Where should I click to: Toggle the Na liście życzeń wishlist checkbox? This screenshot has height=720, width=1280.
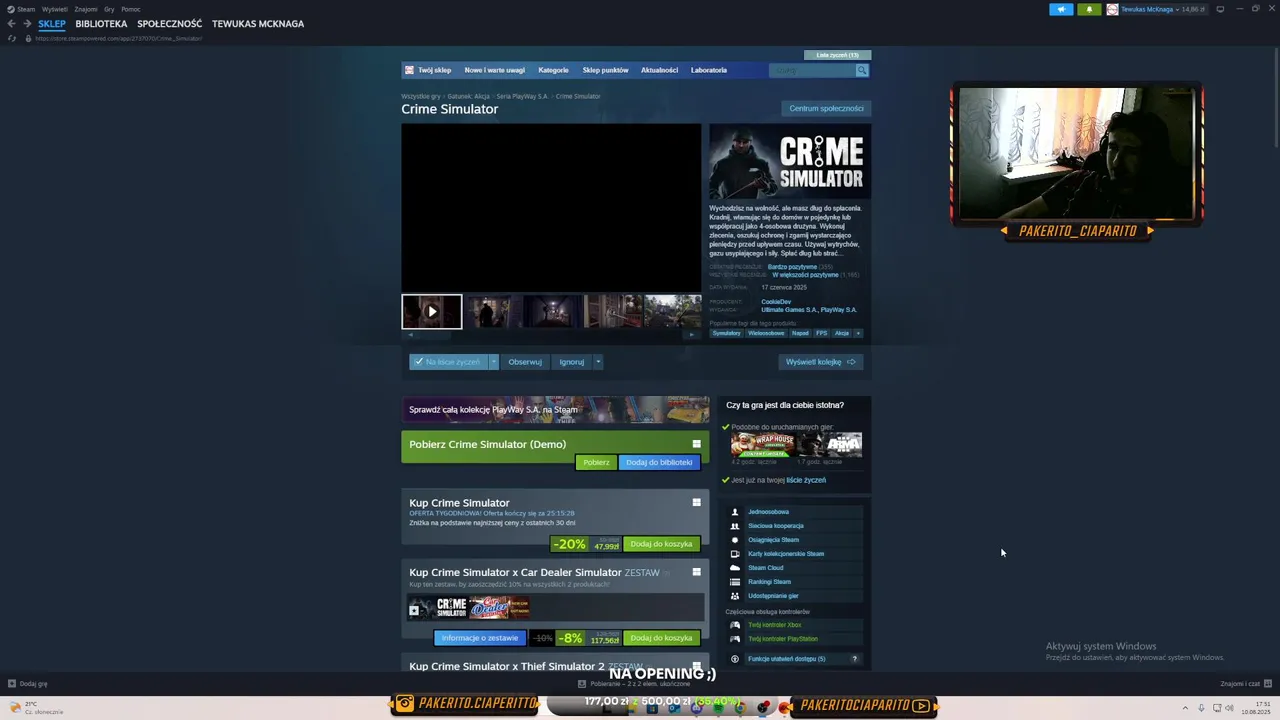point(418,362)
